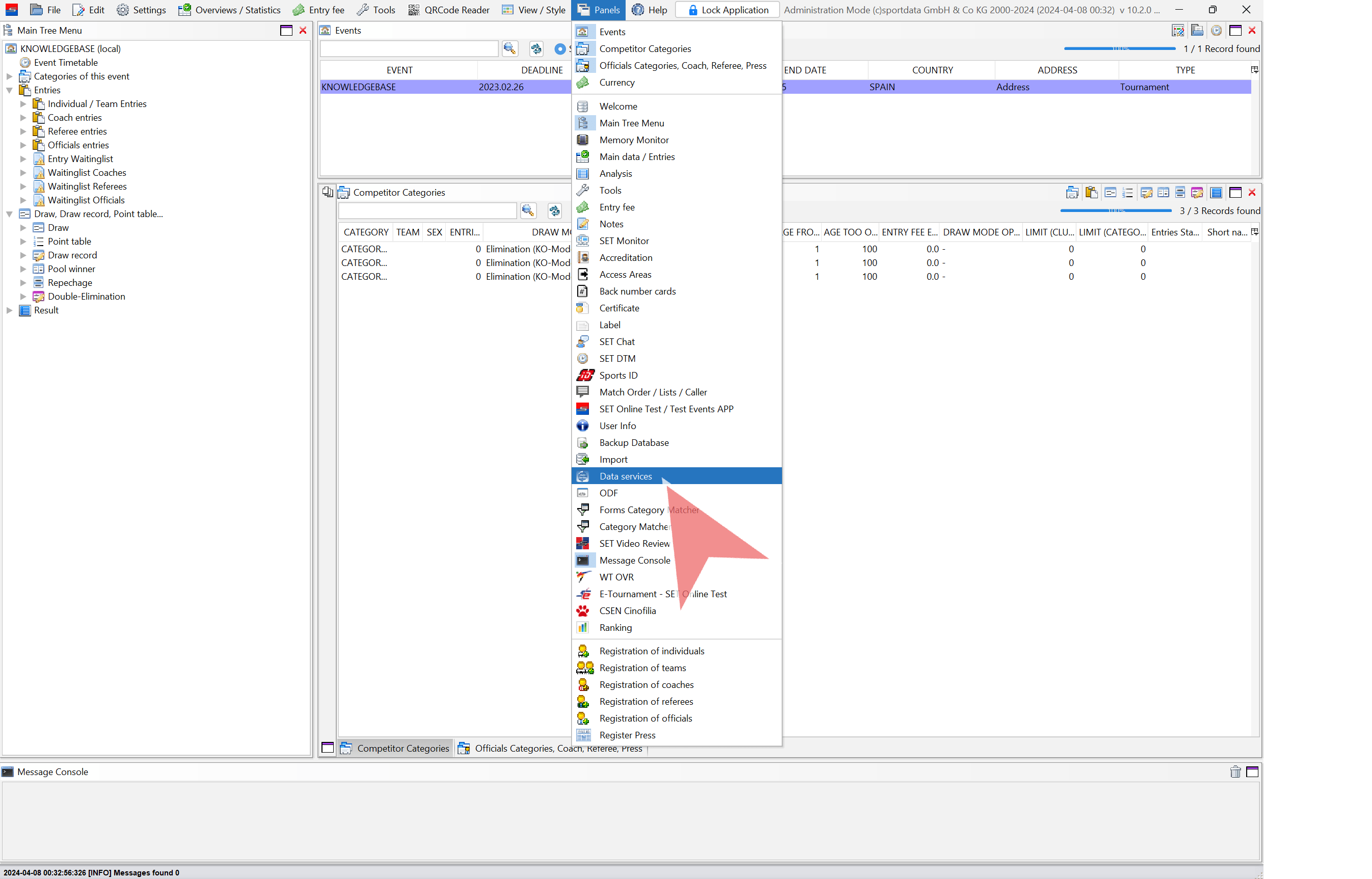This screenshot has width=1372, height=879.
Task: Click the clock timetable icon in Events toolbar
Action: tap(1216, 30)
